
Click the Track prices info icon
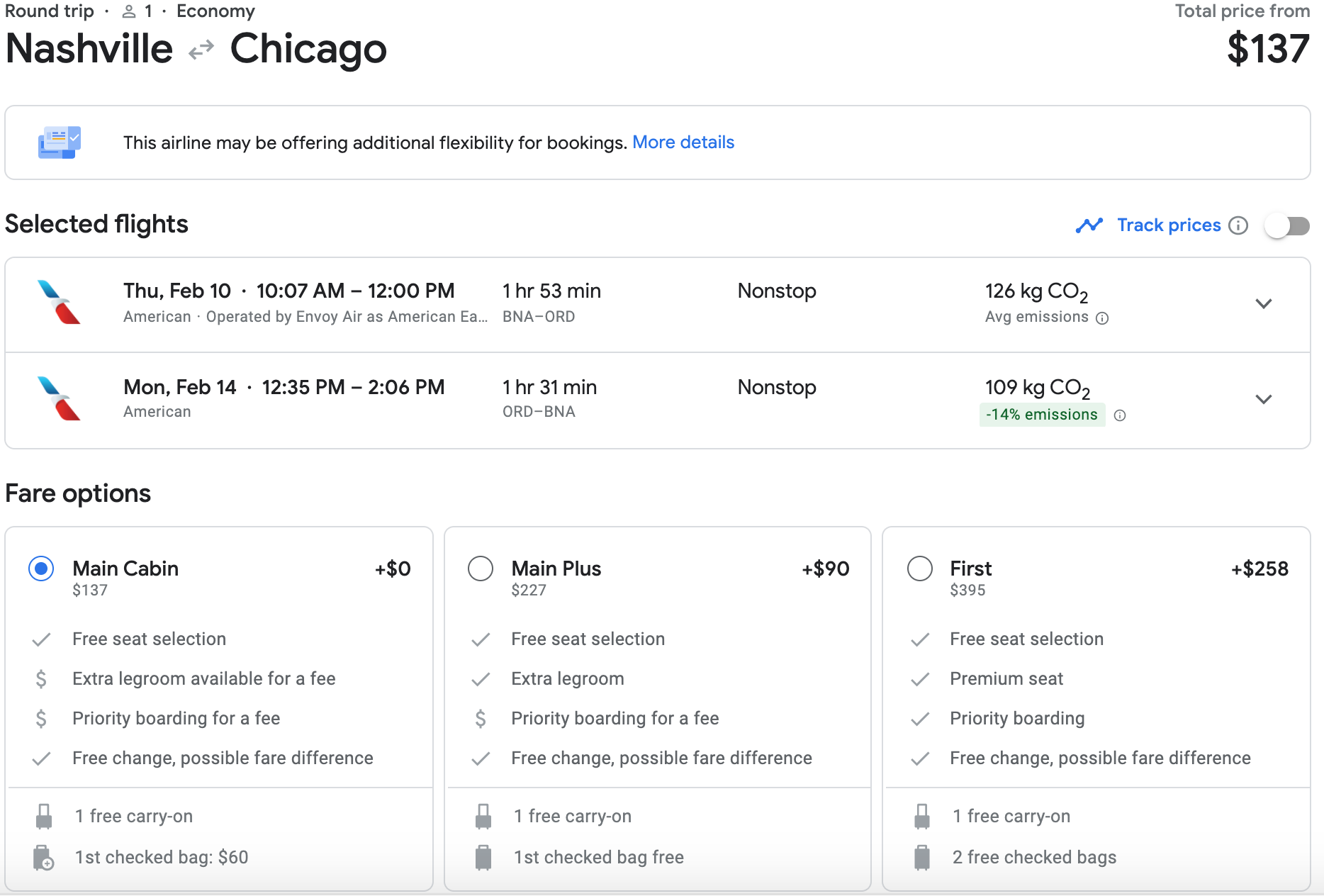click(1238, 225)
